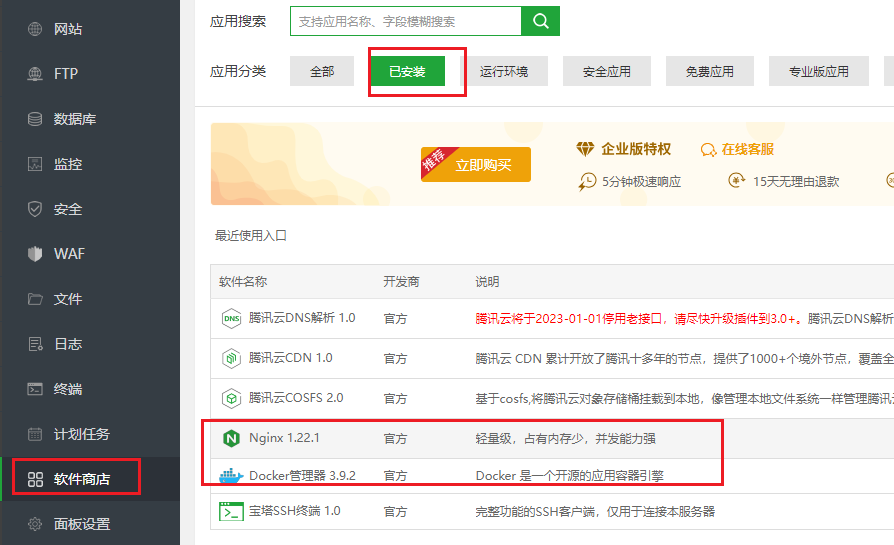
Task: Click the 企业版特权 heading
Action: coord(636,149)
